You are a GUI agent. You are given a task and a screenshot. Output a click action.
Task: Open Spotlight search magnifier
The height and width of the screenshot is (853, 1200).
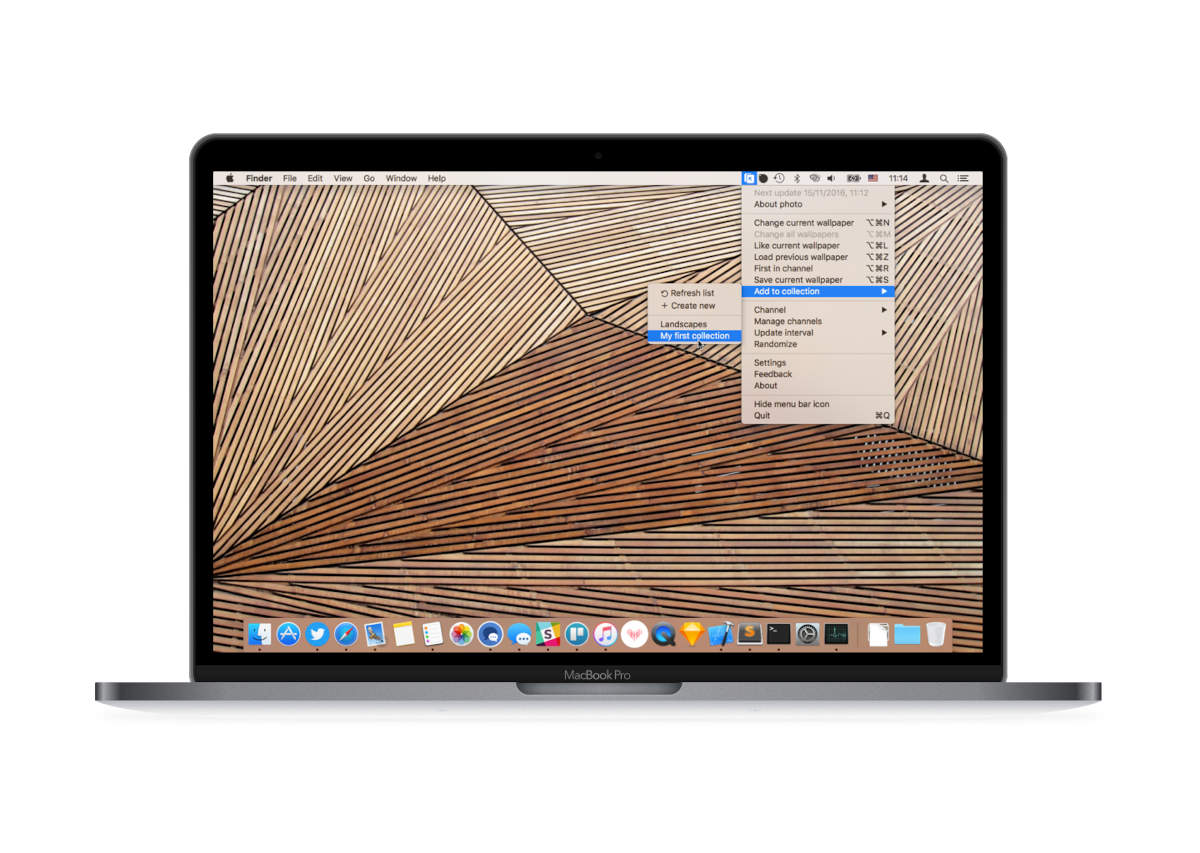(x=944, y=178)
